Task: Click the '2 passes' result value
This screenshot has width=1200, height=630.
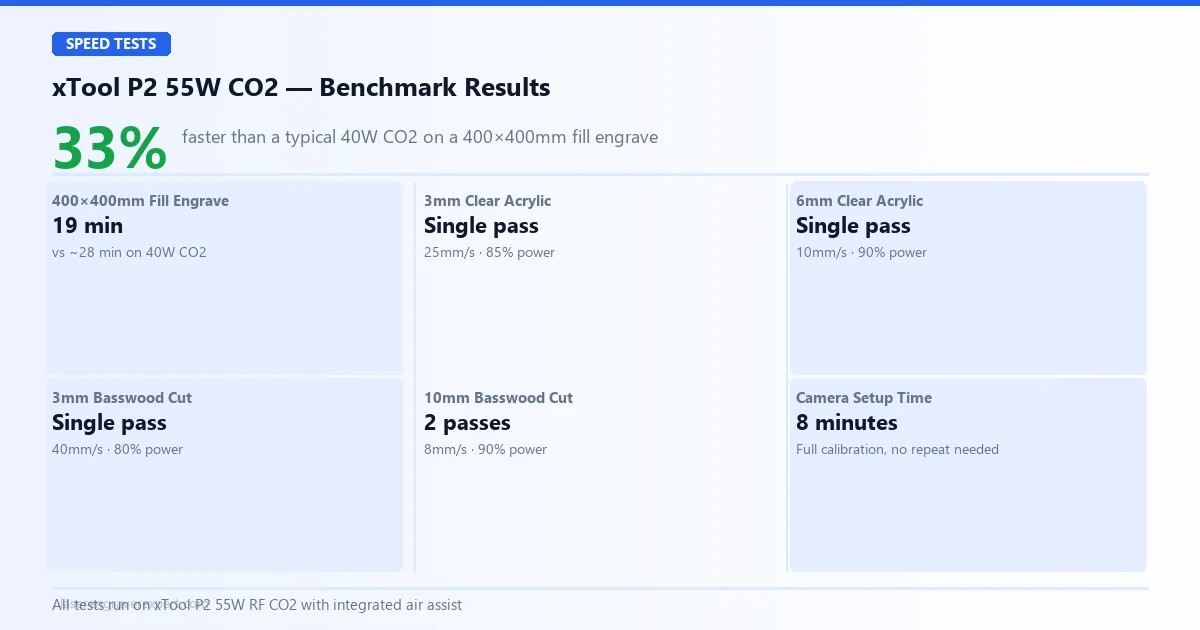Action: pyautogui.click(x=467, y=423)
